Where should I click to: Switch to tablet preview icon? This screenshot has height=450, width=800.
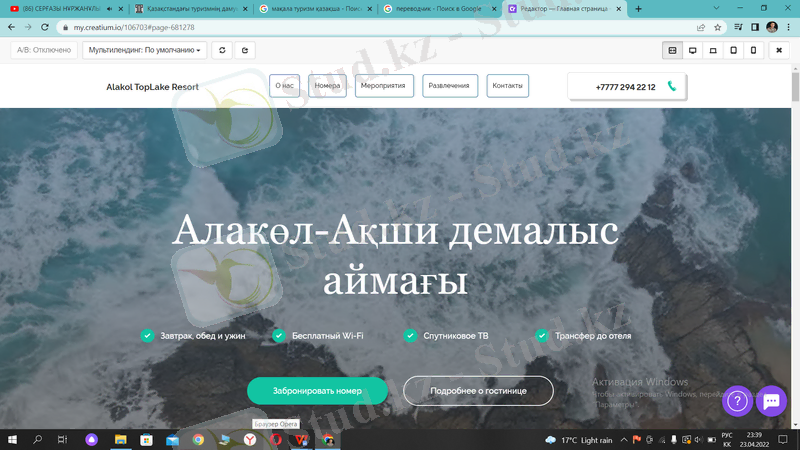(733, 51)
